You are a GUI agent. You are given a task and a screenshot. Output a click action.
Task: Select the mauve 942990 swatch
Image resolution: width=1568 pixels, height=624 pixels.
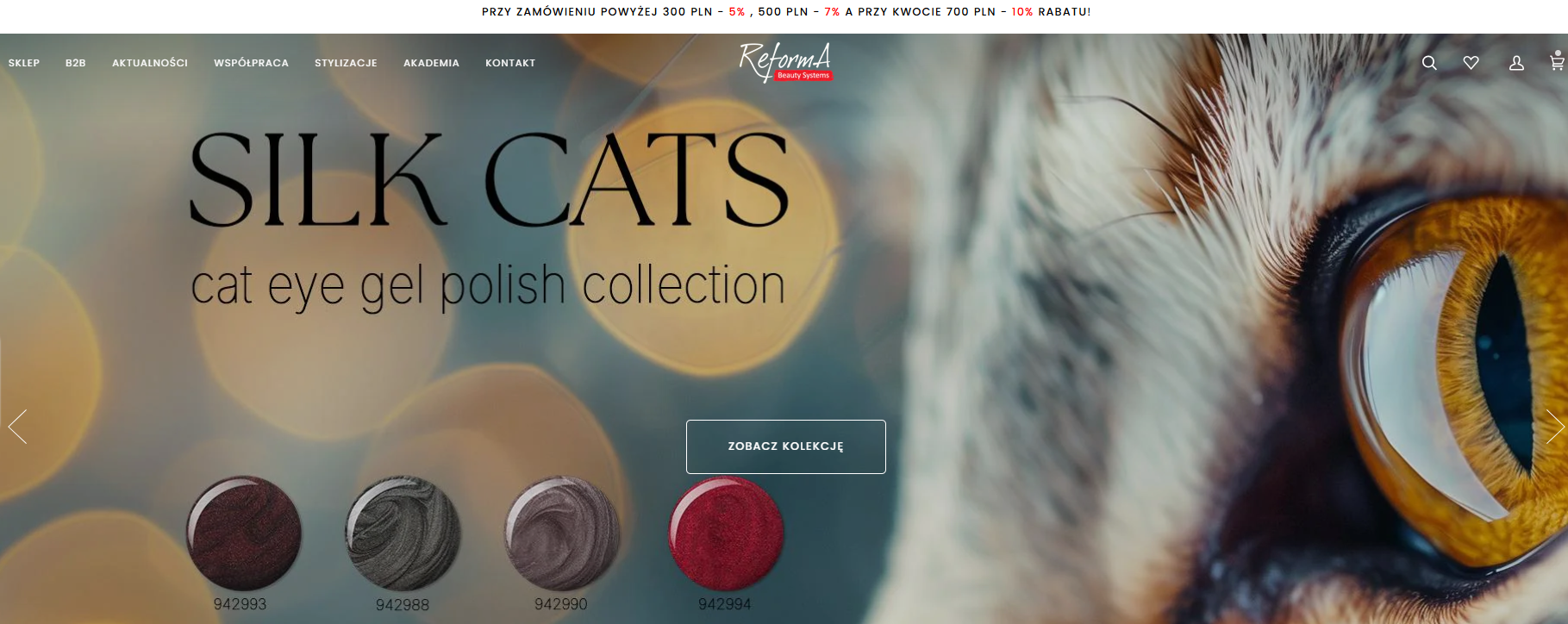tap(561, 533)
